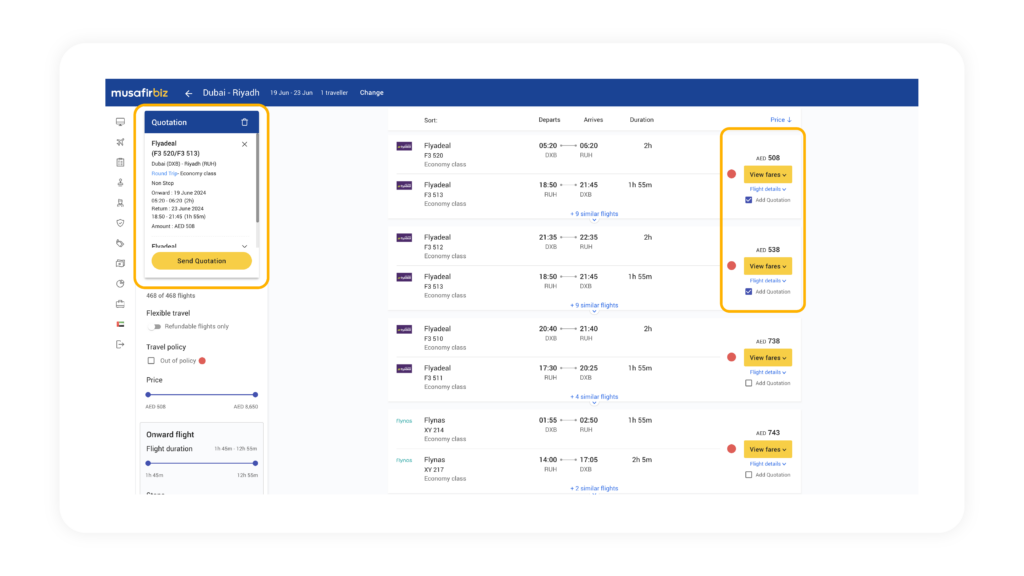
Task: Sort results by Price
Action: 780,120
